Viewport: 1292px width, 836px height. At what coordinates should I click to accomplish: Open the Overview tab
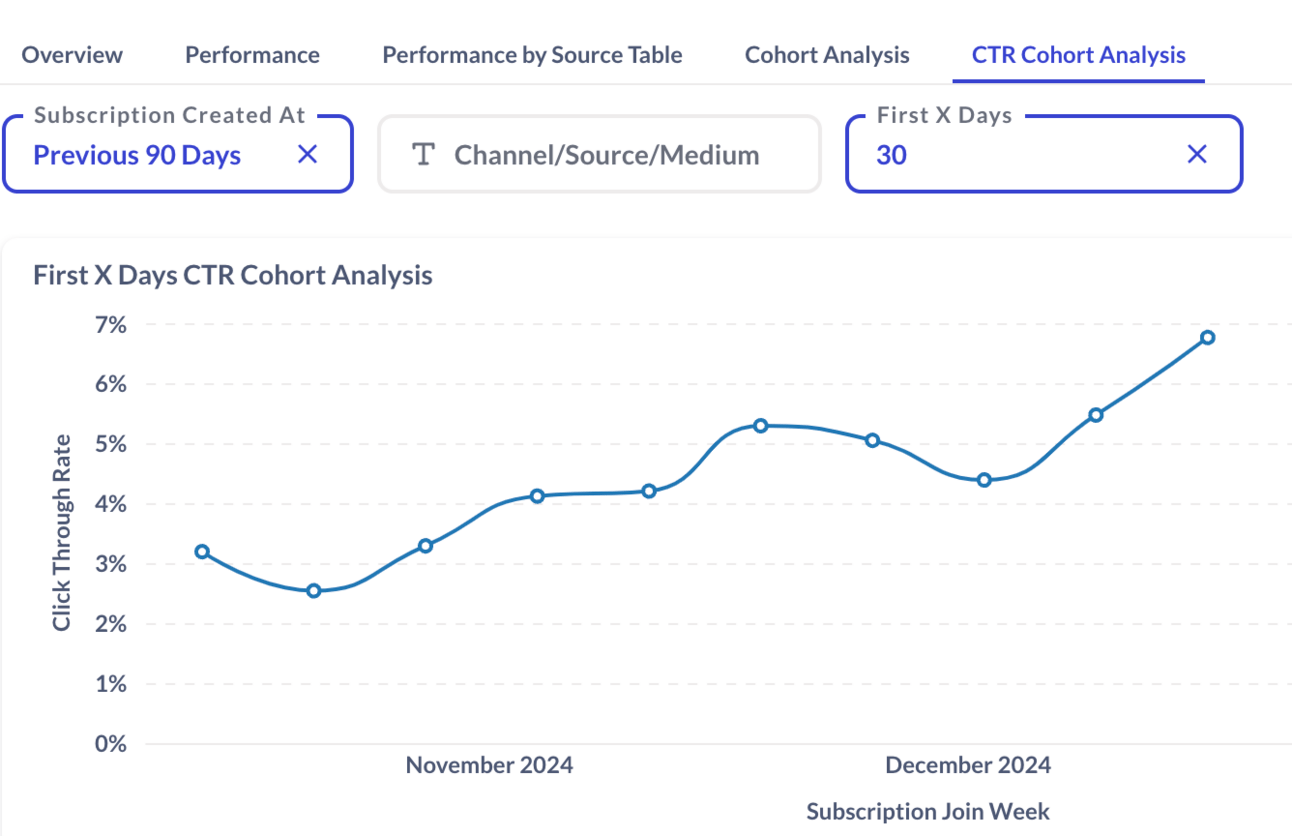point(72,55)
